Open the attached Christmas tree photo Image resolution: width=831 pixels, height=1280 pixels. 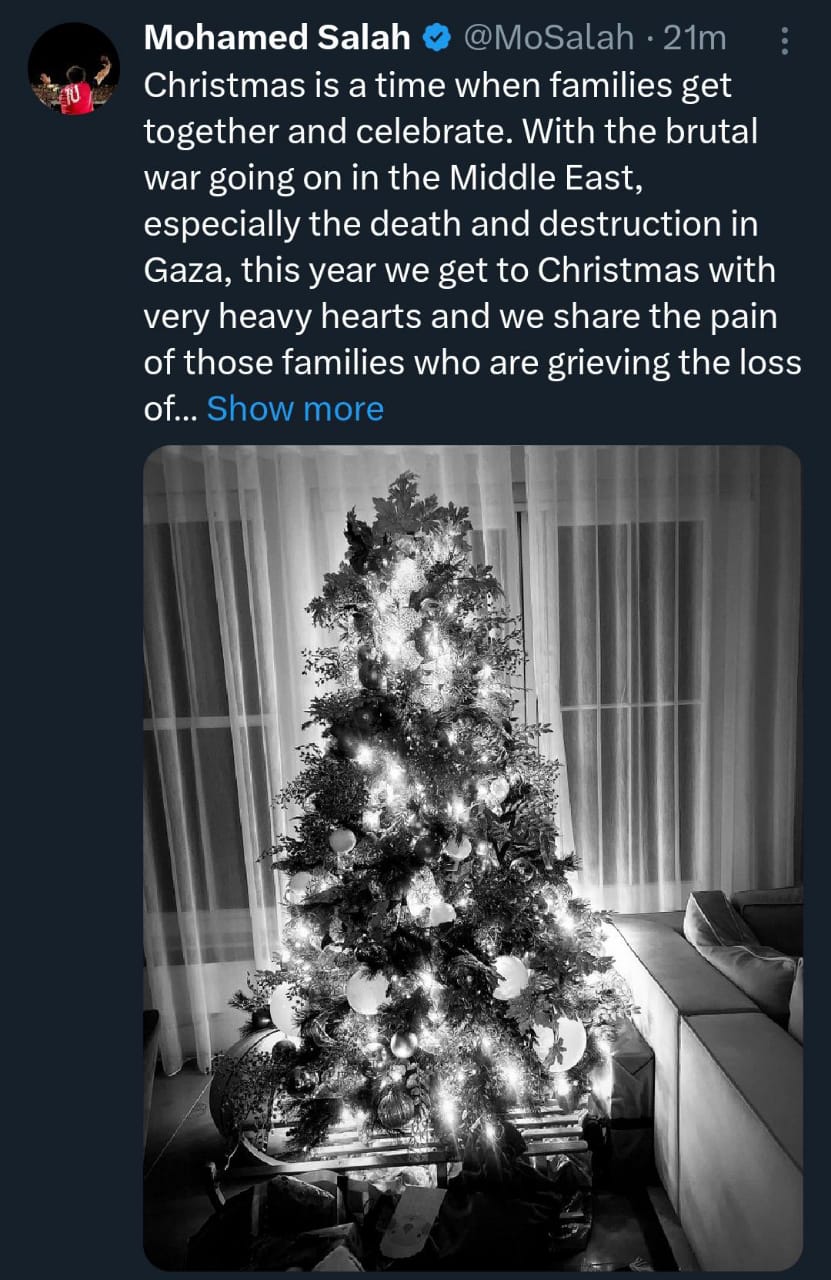(472, 857)
